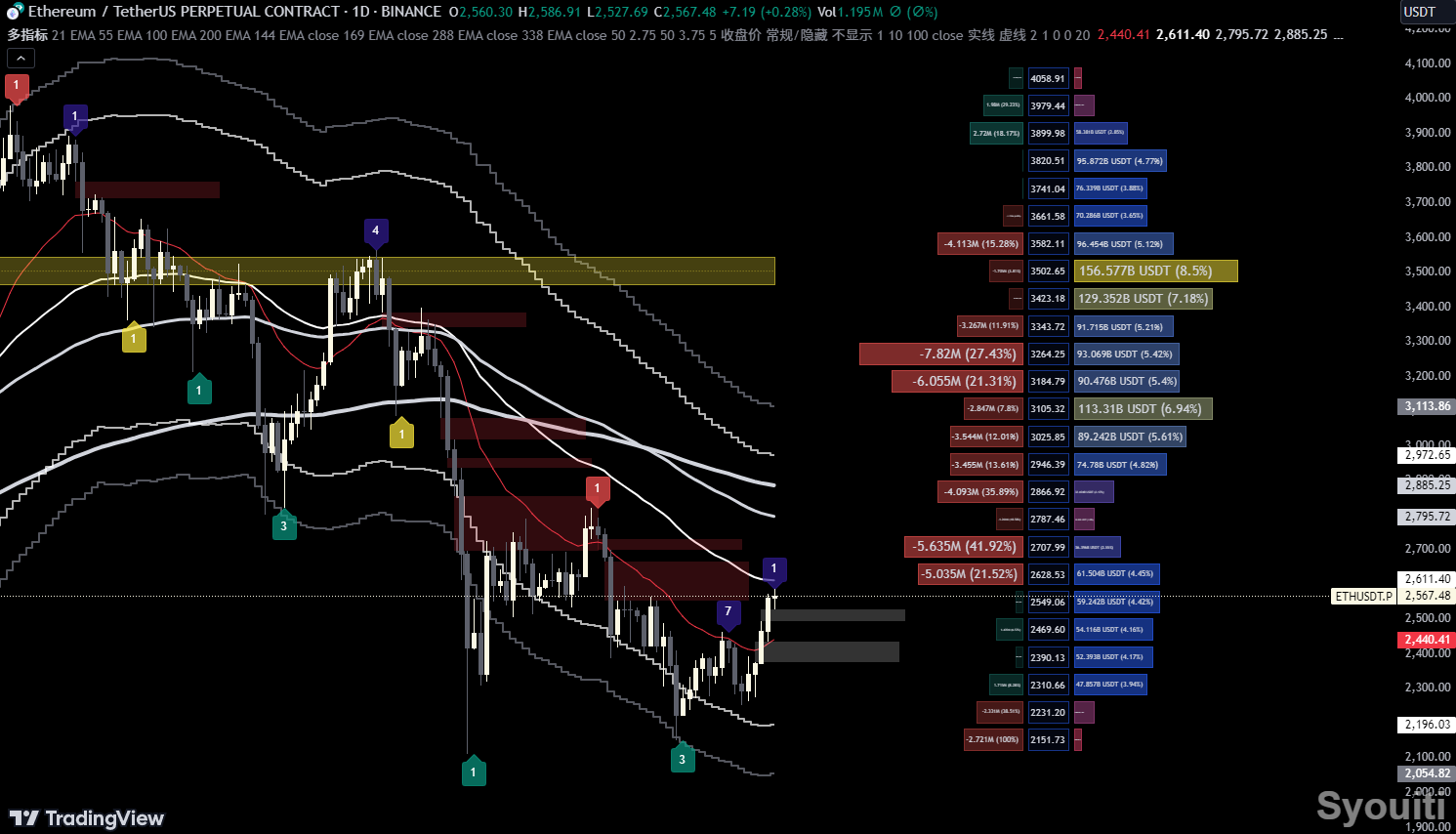1456x834 pixels.
Task: Click the yellow 156.577B USDT (8.5%) volume bar
Action: [x=1155, y=271]
